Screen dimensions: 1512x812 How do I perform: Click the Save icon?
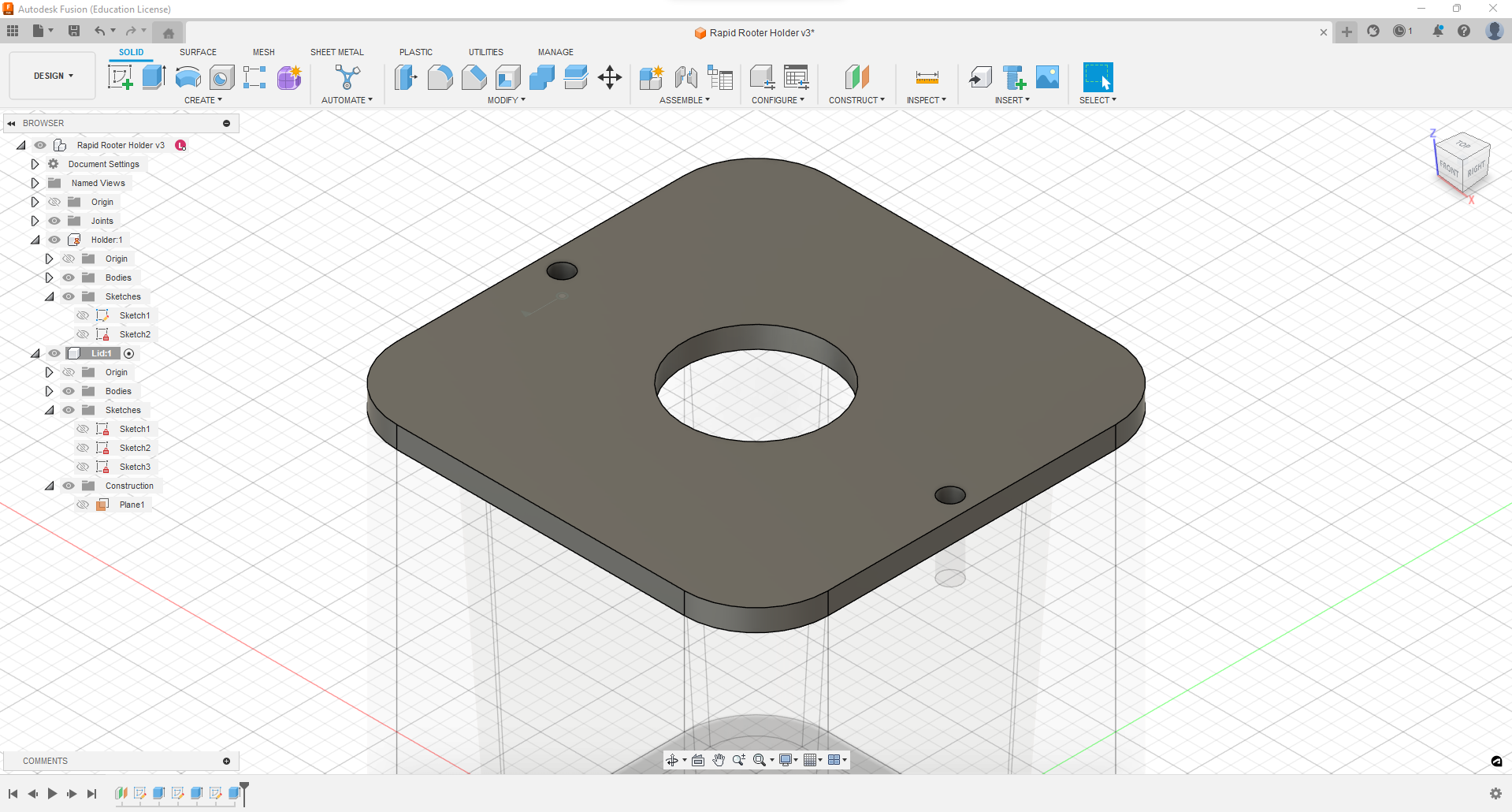(74, 31)
